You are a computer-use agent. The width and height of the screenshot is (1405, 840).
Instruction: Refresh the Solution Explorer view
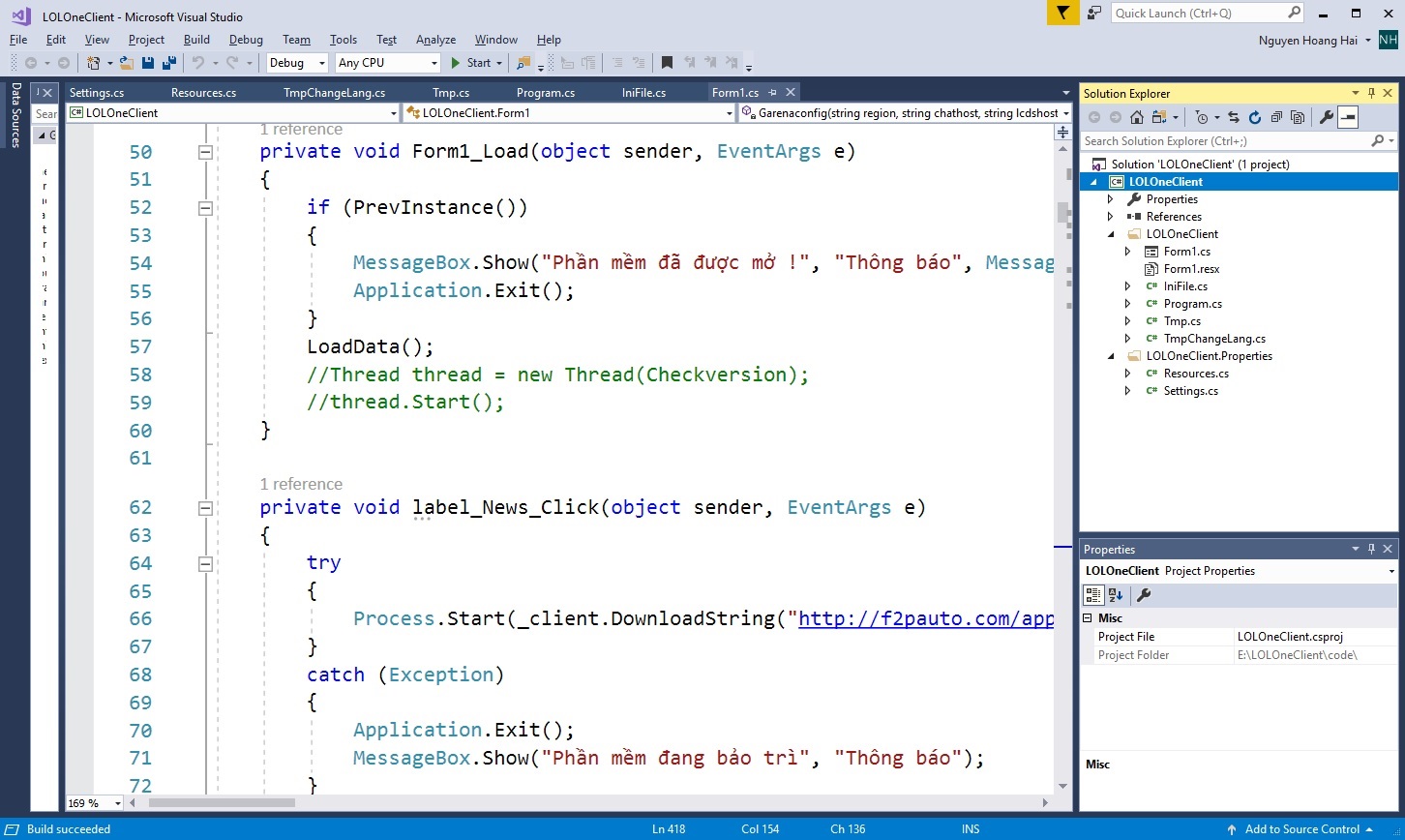click(1254, 117)
